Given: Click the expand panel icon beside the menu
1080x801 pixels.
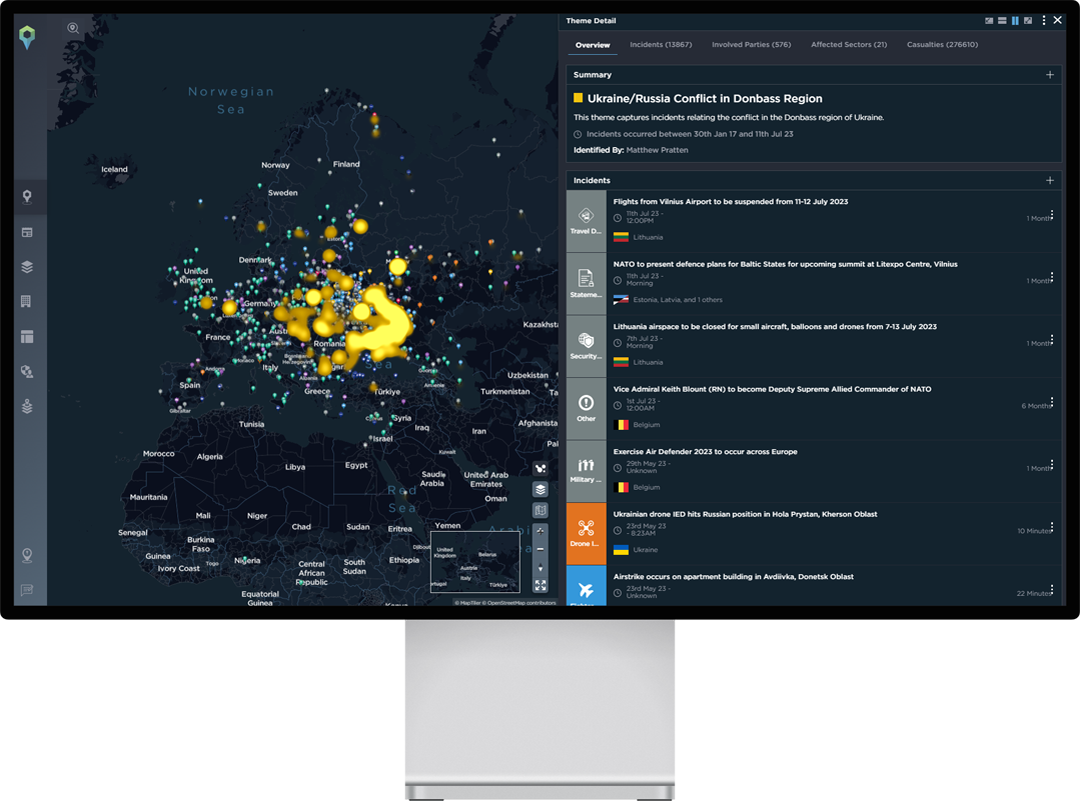Looking at the screenshot, I should 1028,21.
